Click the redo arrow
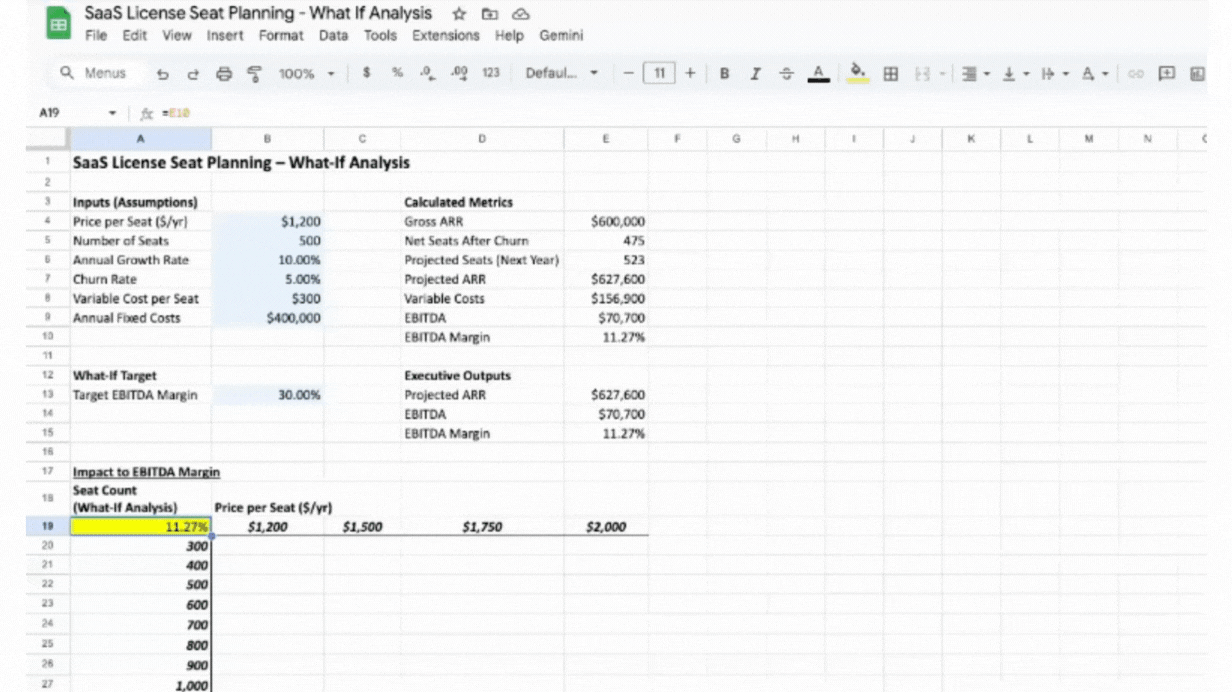 193,73
